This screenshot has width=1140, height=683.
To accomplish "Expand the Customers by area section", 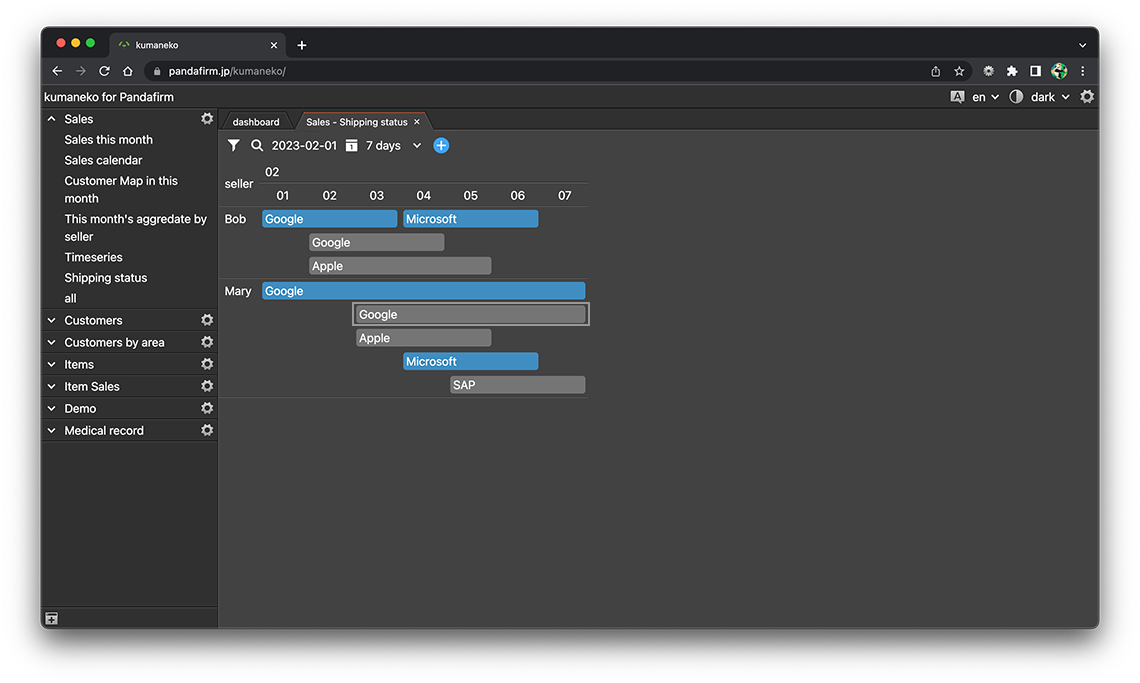I will tap(52, 342).
